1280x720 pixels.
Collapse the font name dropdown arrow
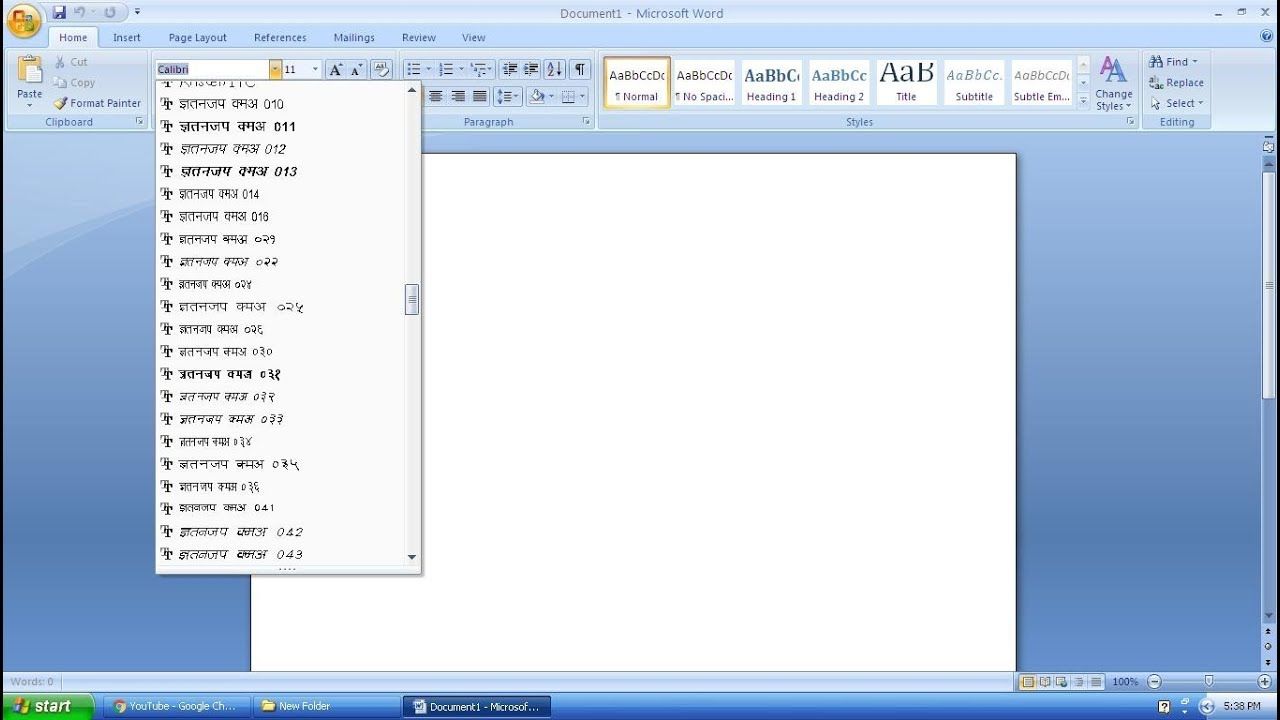click(x=275, y=69)
